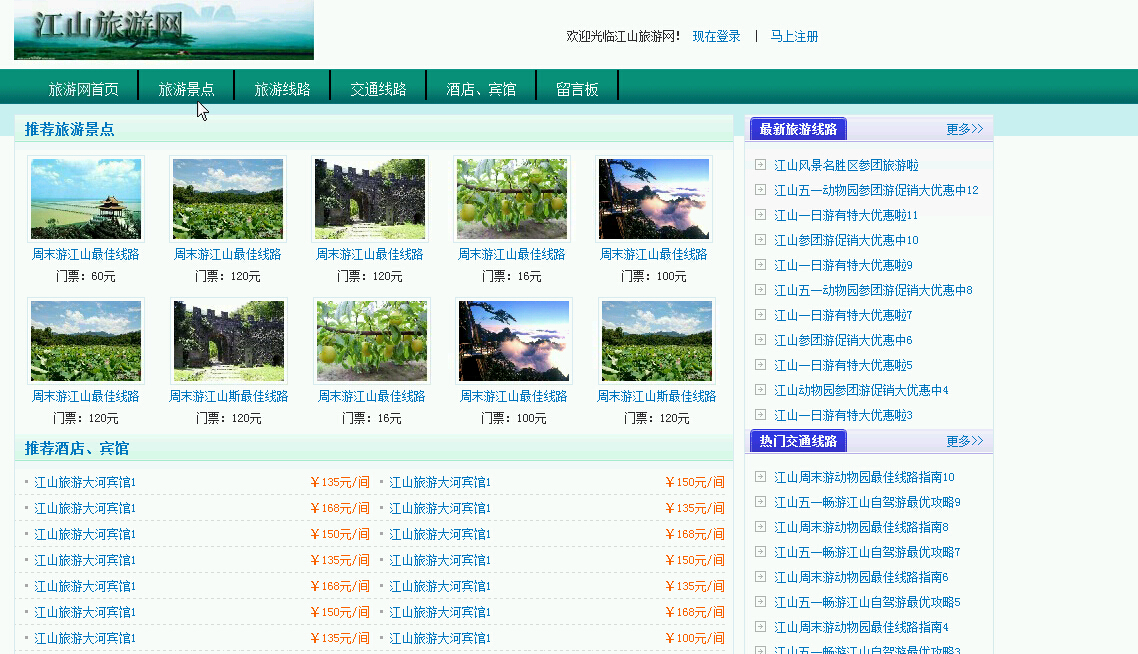Screen dimensions: 1138x654
Task: Click the arrow icon beside 江山一日游有特大优惠啦3
Action: (760, 415)
